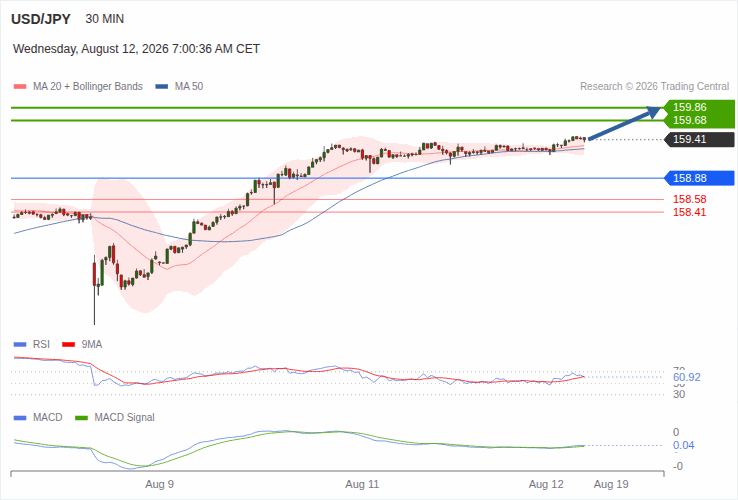
Task: Select the chart date and time text
Action: [136, 49]
